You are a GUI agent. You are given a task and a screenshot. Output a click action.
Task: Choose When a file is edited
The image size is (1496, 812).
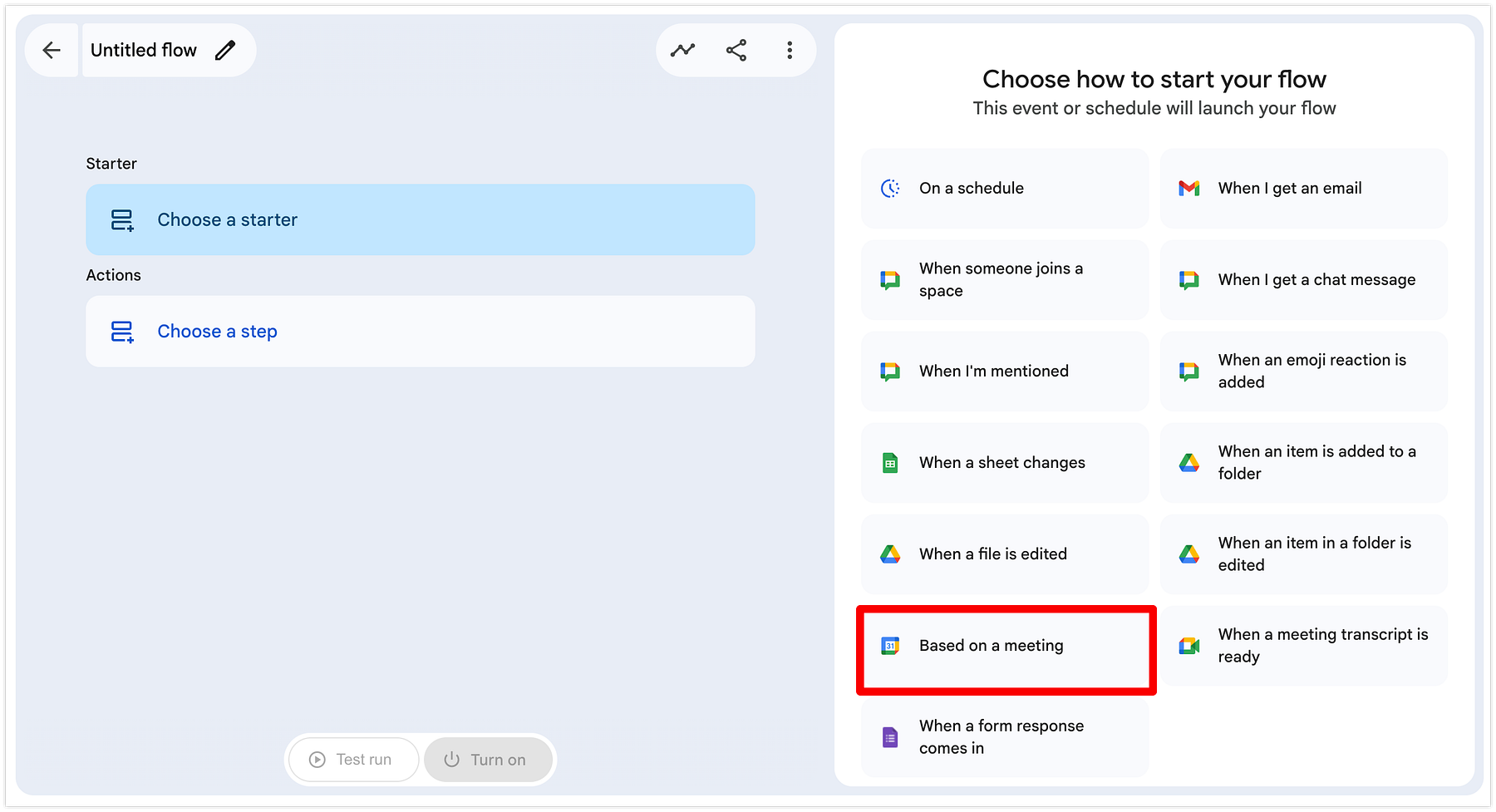pos(1005,554)
